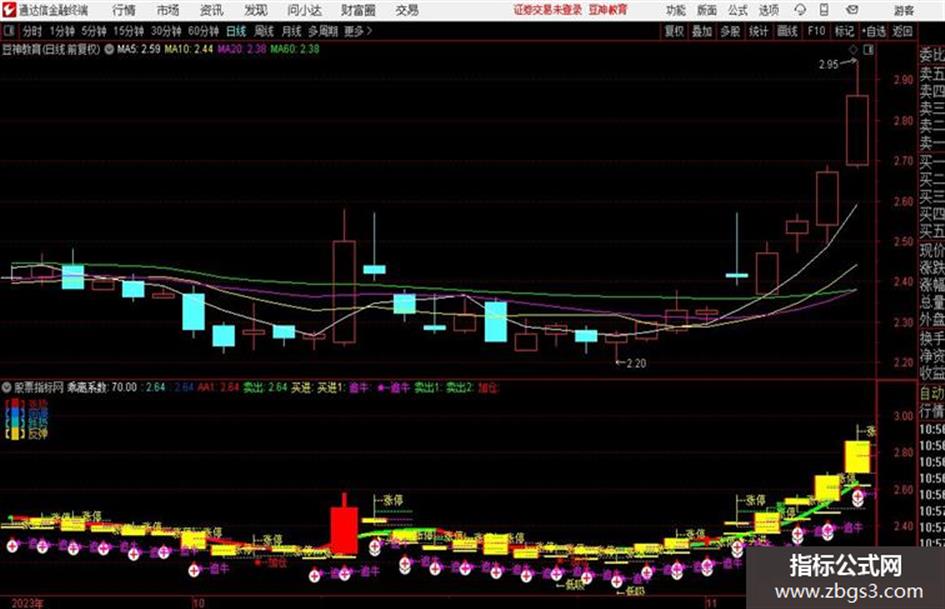This screenshot has height=609, width=945.
Task: Click the large red candlestick in sub-chart
Action: [344, 529]
